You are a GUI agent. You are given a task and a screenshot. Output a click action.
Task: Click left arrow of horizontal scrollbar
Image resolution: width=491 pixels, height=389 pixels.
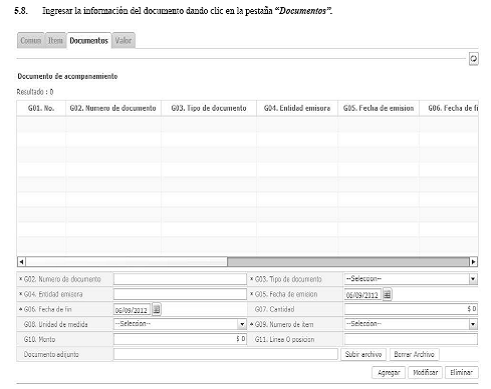[21, 262]
